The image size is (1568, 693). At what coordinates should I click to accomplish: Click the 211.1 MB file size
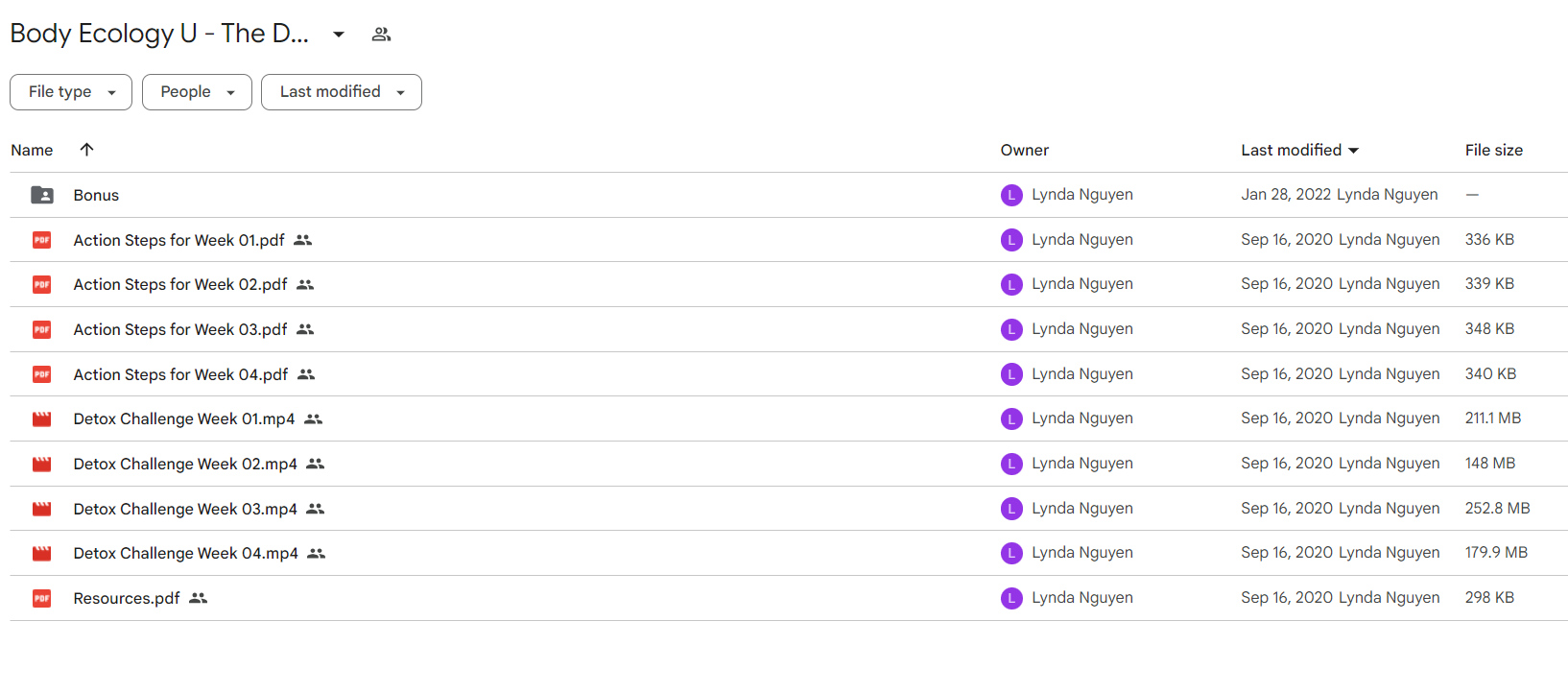[1493, 418]
